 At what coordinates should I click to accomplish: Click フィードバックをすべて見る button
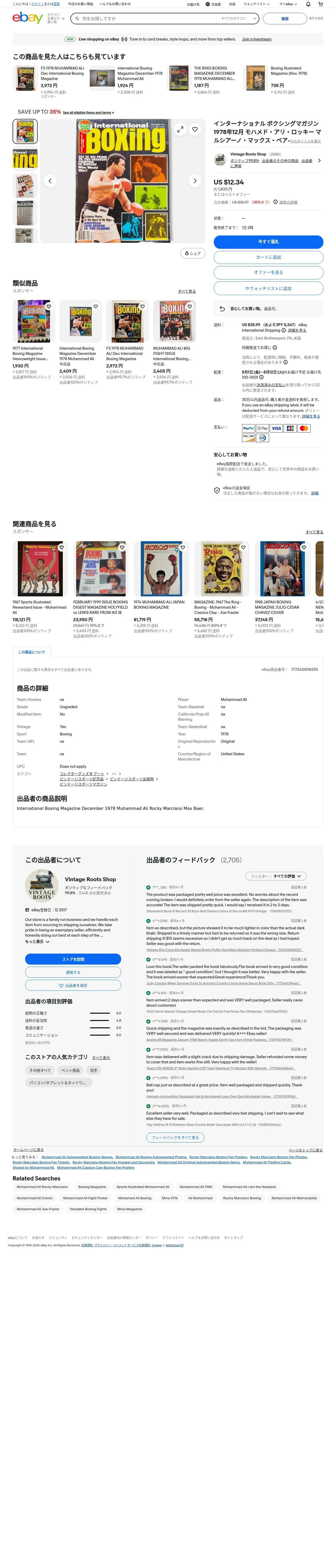[x=176, y=1137]
